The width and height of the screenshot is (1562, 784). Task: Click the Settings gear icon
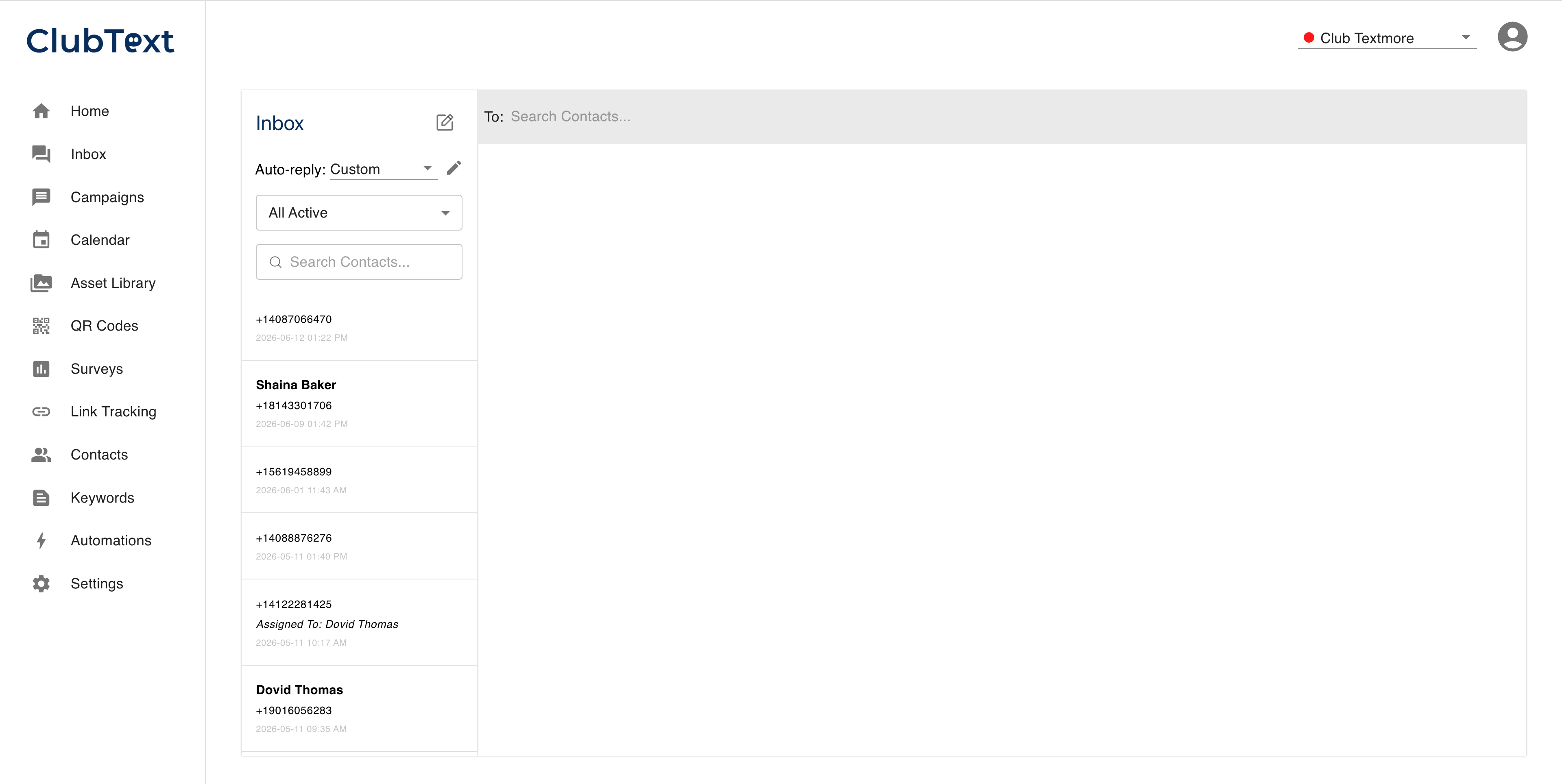click(41, 583)
